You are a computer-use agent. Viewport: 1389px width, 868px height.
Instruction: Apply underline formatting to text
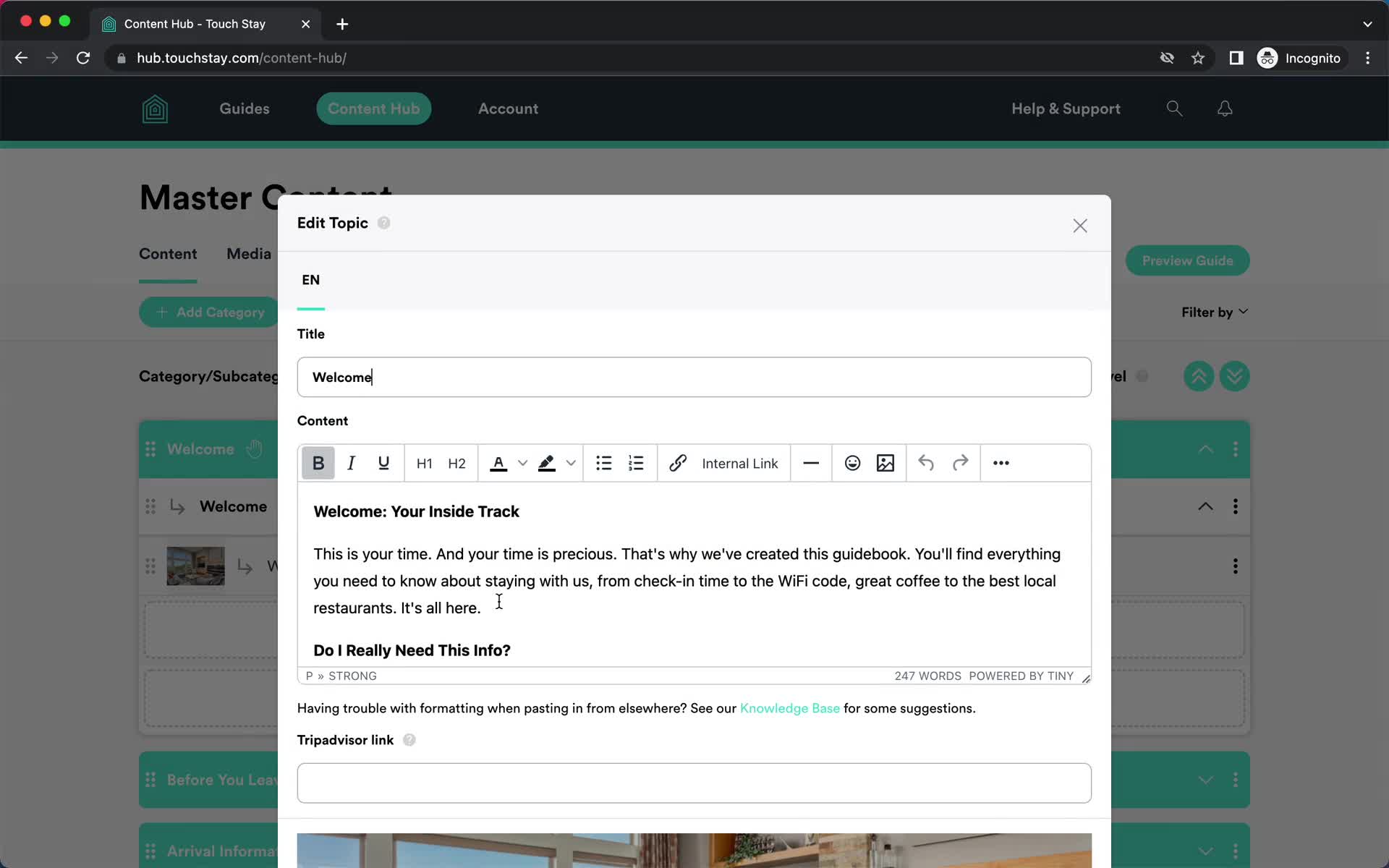point(384,463)
